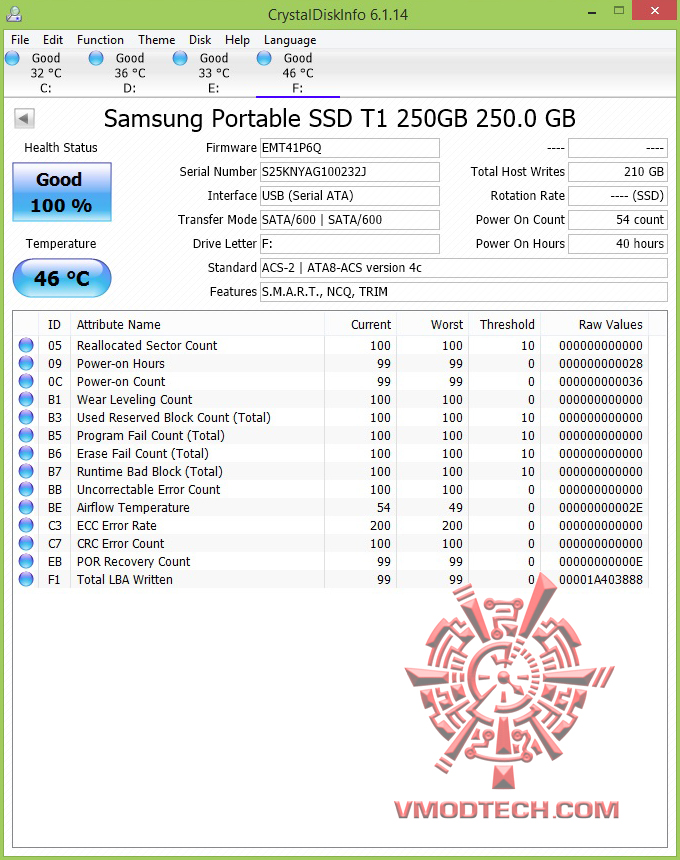Click raw value 00001A403888

tap(600, 580)
